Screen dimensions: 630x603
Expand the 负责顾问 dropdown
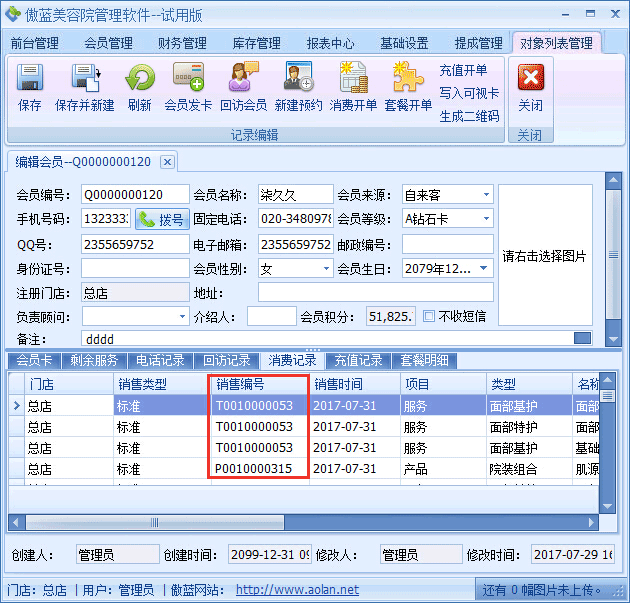[x=182, y=317]
